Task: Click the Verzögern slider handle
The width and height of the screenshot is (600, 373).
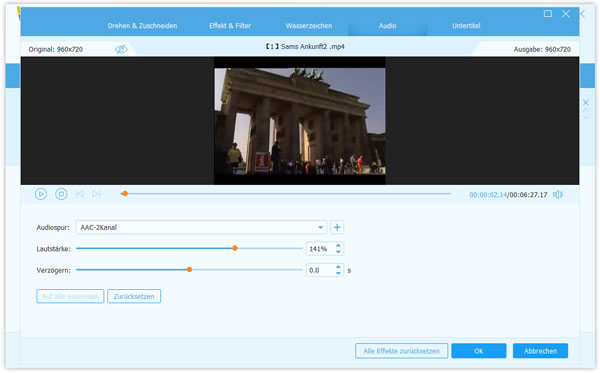Action: tap(189, 270)
